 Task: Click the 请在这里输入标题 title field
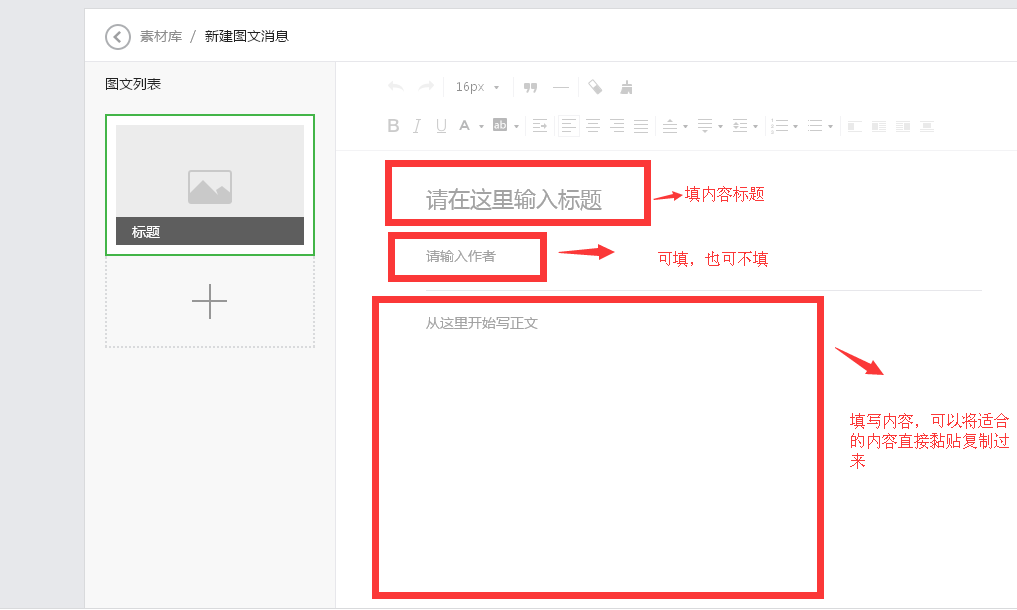(x=514, y=199)
